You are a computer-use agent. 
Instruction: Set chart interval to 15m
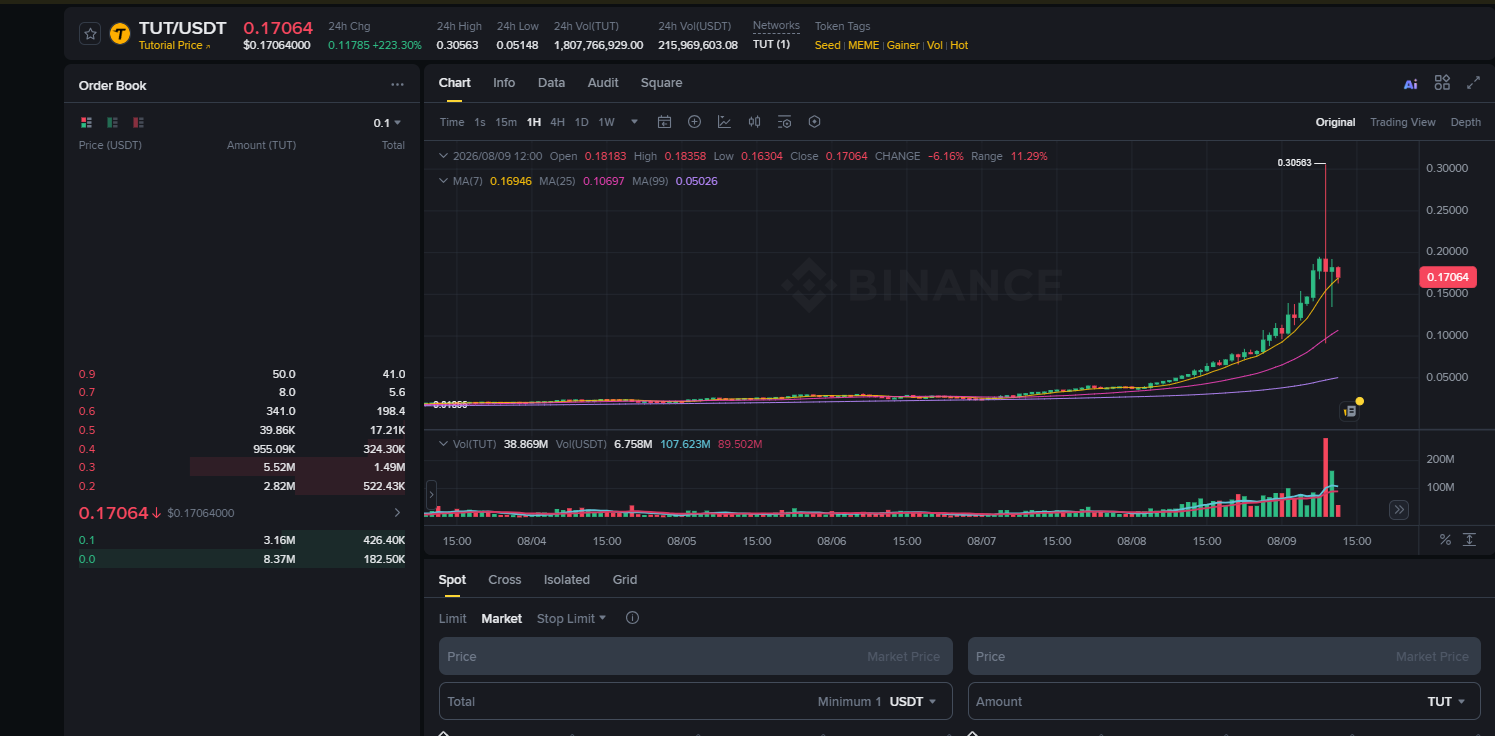pos(506,122)
